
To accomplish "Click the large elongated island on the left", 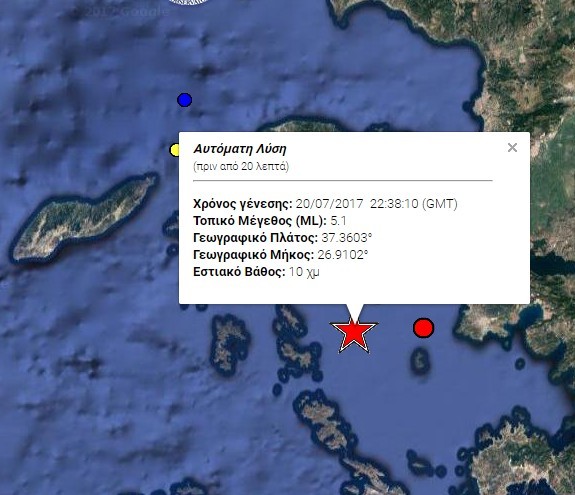I will point(84,218).
